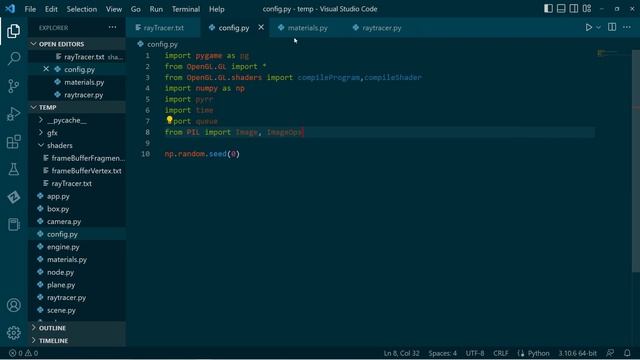Image resolution: width=640 pixels, height=360 pixels.
Task: Open rayTracer.txt in shaders folder
Action: coord(77,183)
